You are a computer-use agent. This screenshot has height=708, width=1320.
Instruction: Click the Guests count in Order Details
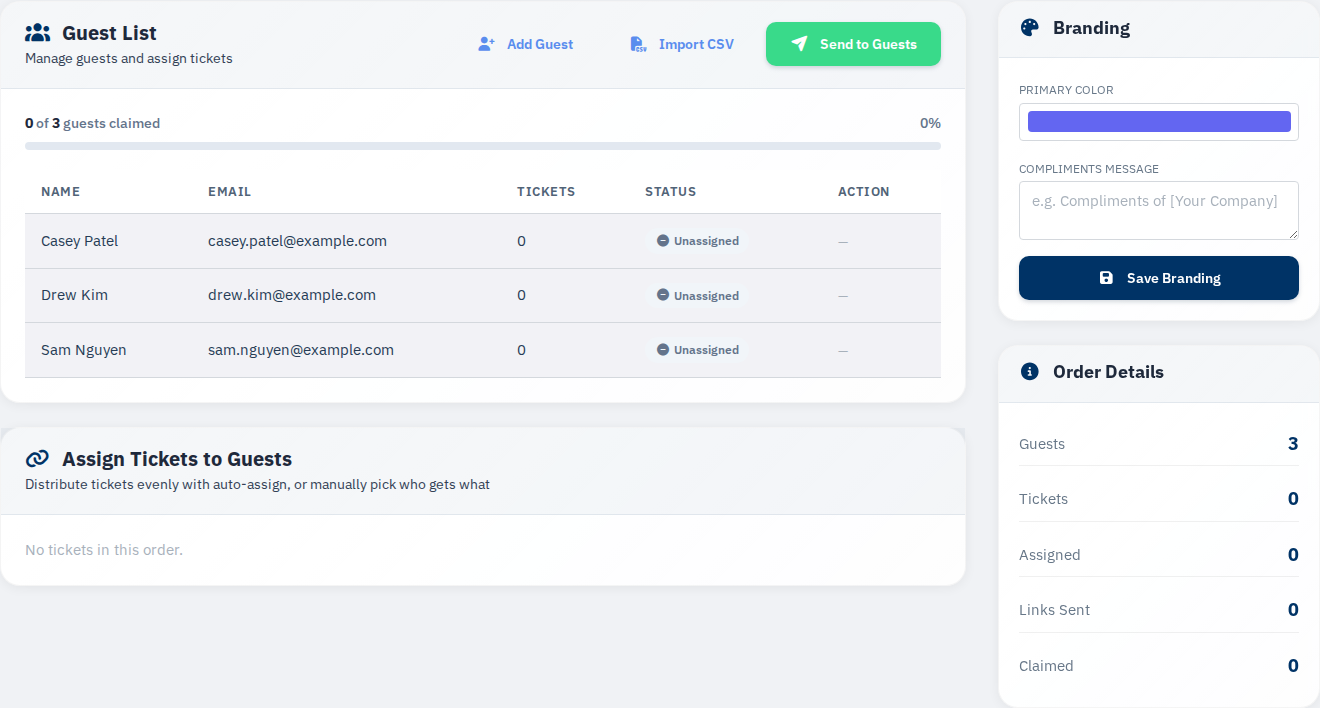tap(1293, 443)
